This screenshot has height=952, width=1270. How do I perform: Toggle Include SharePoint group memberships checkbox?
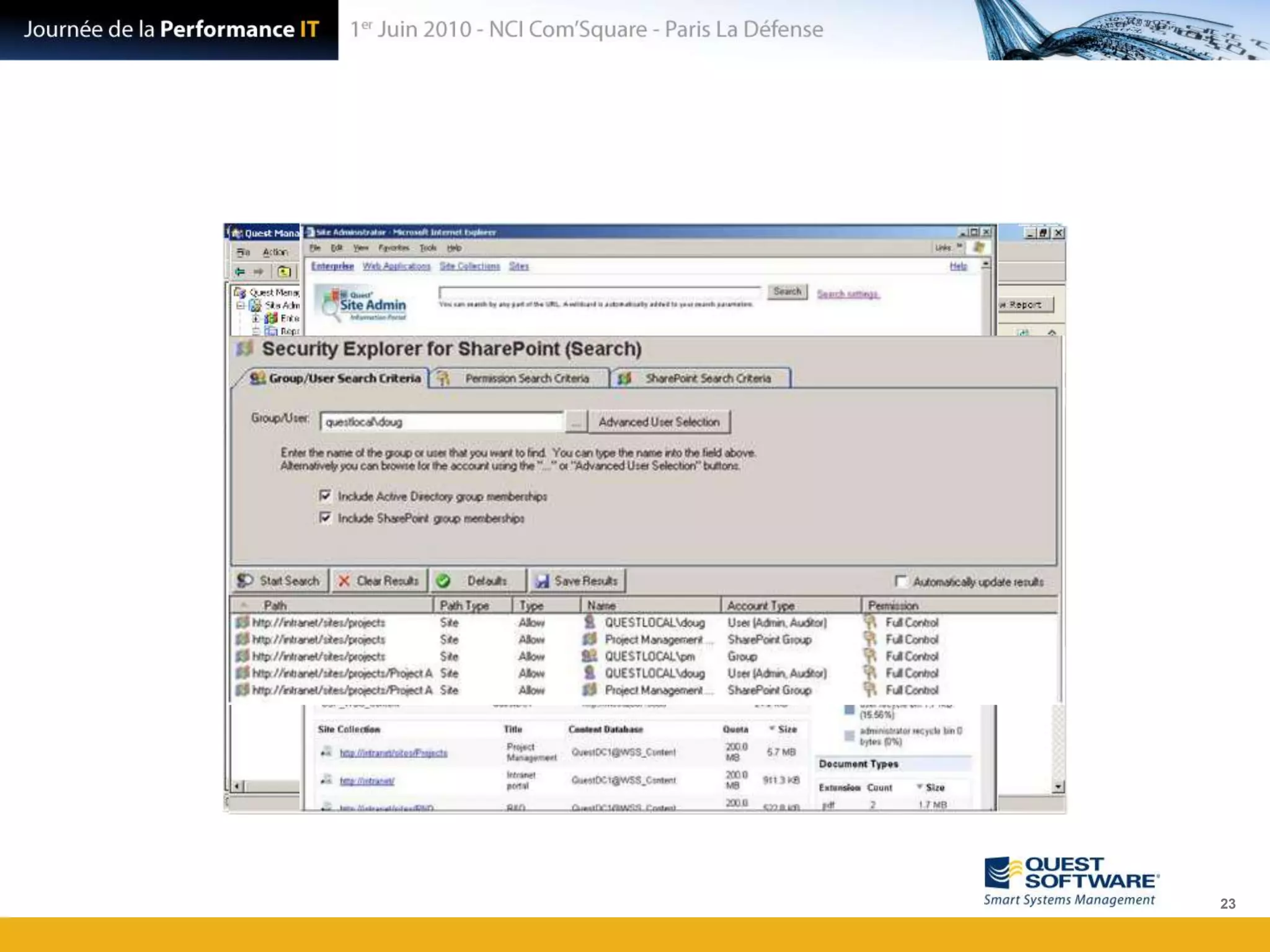pos(325,518)
